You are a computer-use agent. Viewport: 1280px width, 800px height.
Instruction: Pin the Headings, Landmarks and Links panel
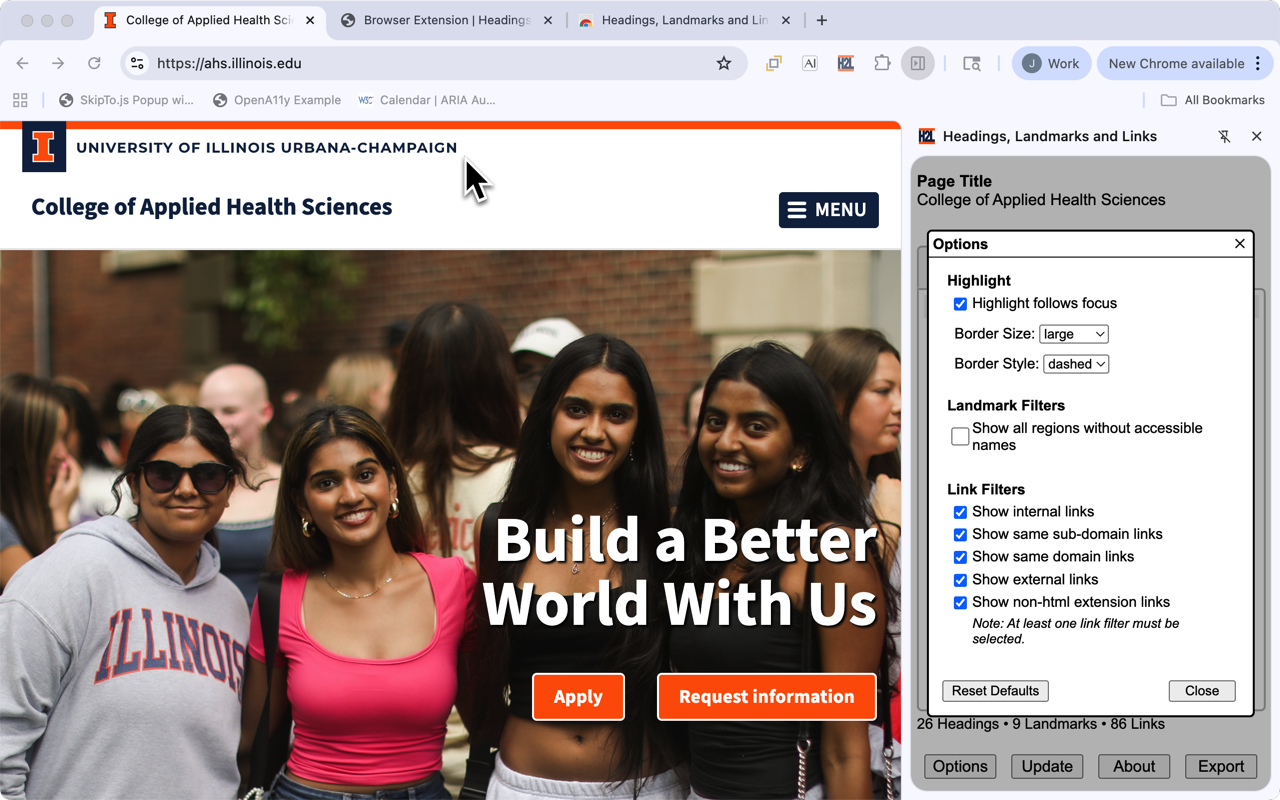(1224, 136)
